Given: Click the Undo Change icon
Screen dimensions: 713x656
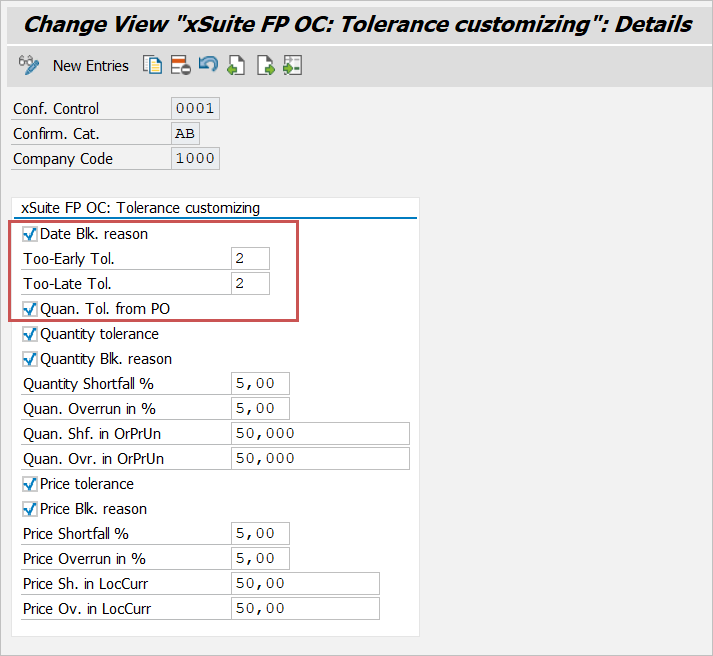Looking at the screenshot, I should click(x=208, y=66).
